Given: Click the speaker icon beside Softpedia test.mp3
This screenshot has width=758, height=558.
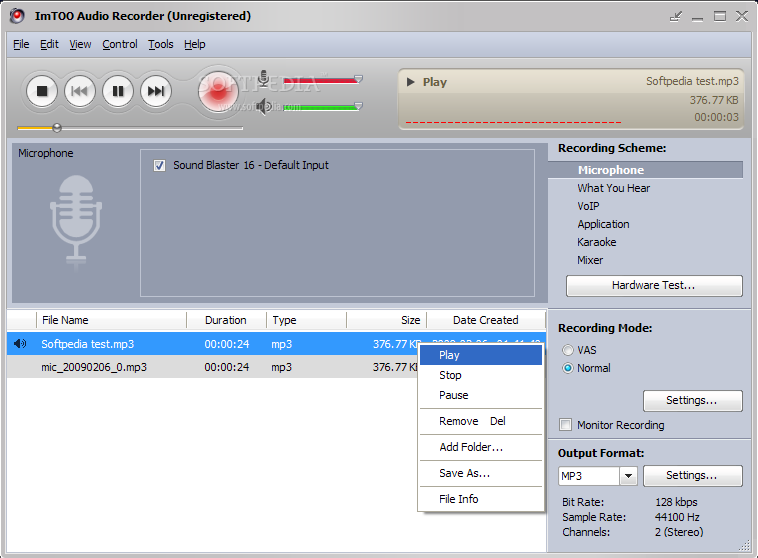Looking at the screenshot, I should coord(20,344).
